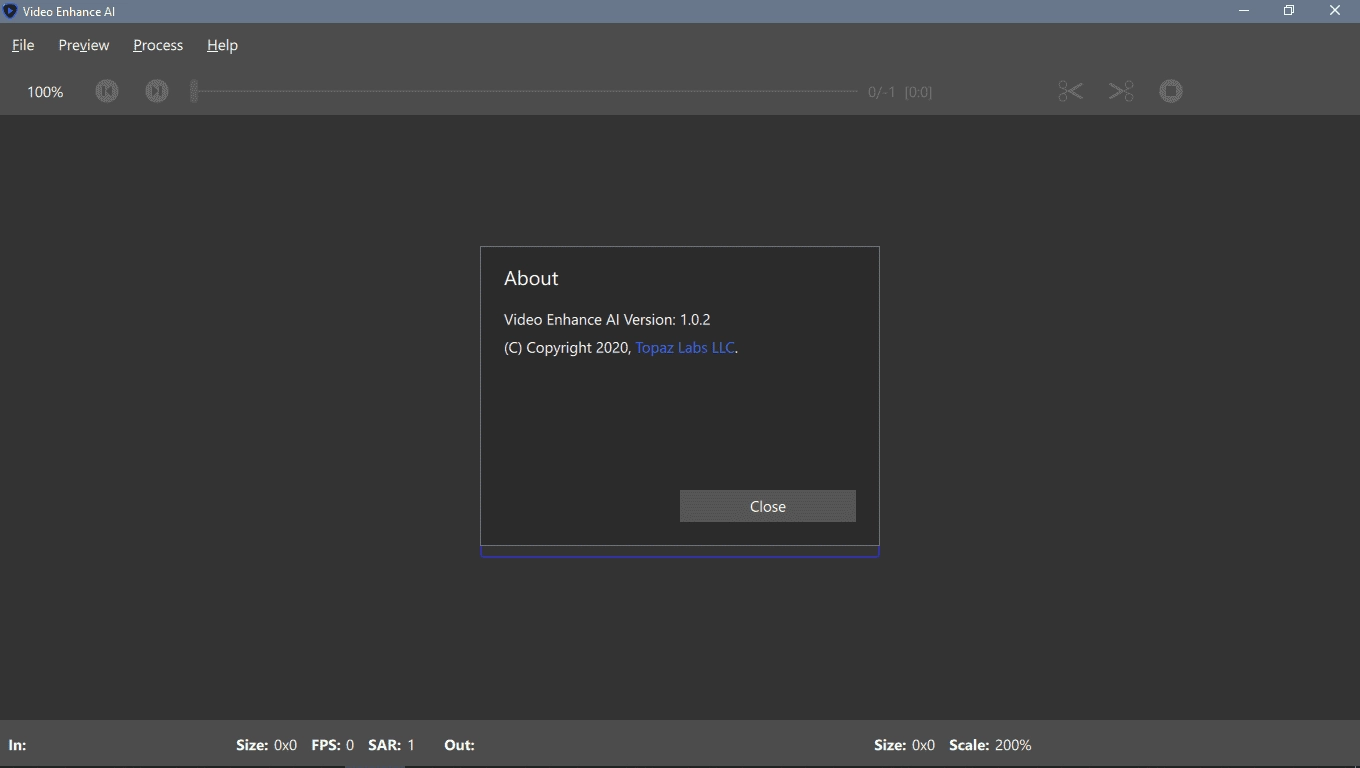Click the SAR status value
Screen dimensions: 1360x768
411,745
